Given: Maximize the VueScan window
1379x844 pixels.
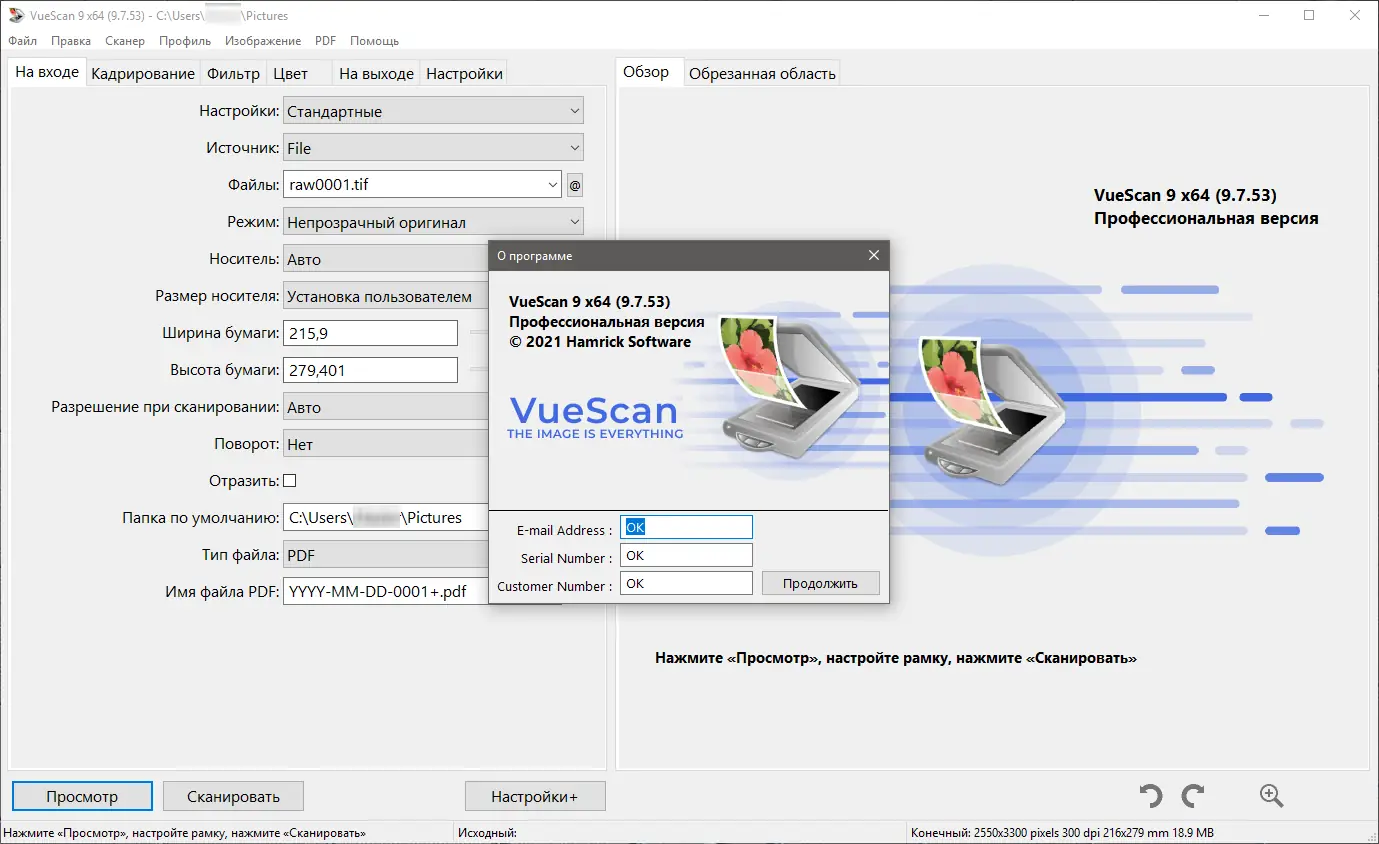Looking at the screenshot, I should coord(1309,15).
